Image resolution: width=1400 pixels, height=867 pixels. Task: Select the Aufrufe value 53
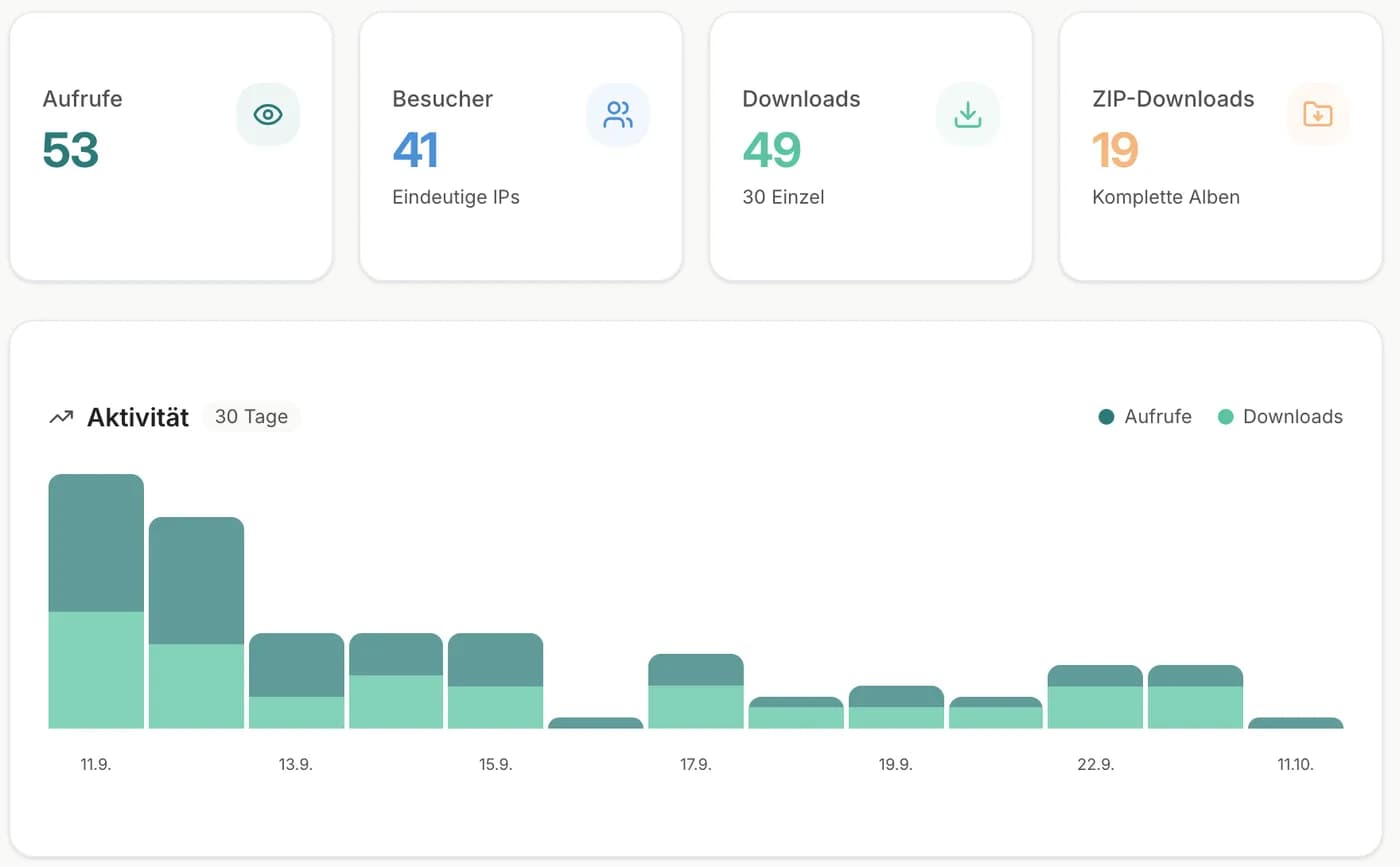pyautogui.click(x=70, y=150)
